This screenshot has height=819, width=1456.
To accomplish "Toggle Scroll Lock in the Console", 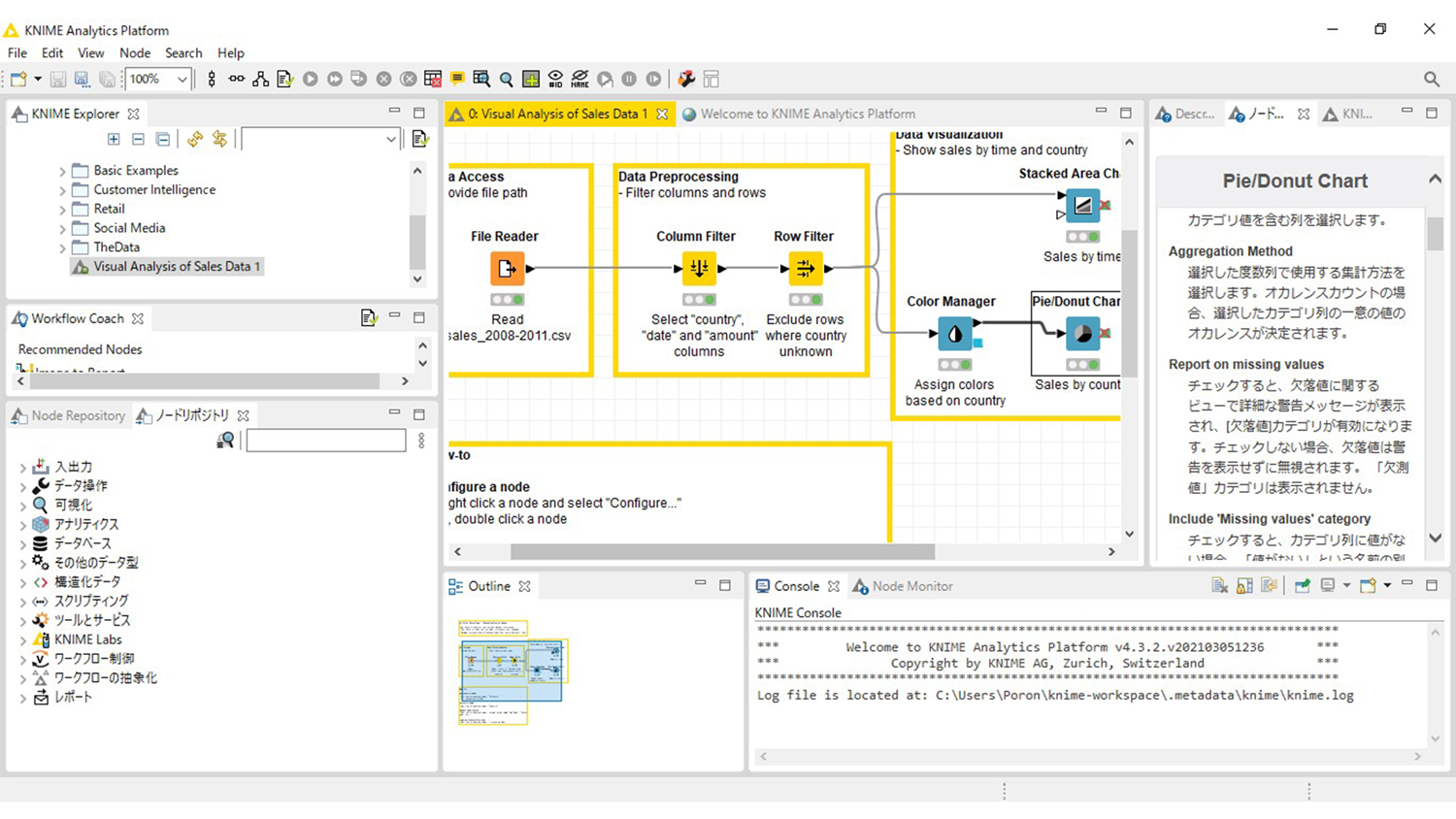I will pyautogui.click(x=1244, y=586).
